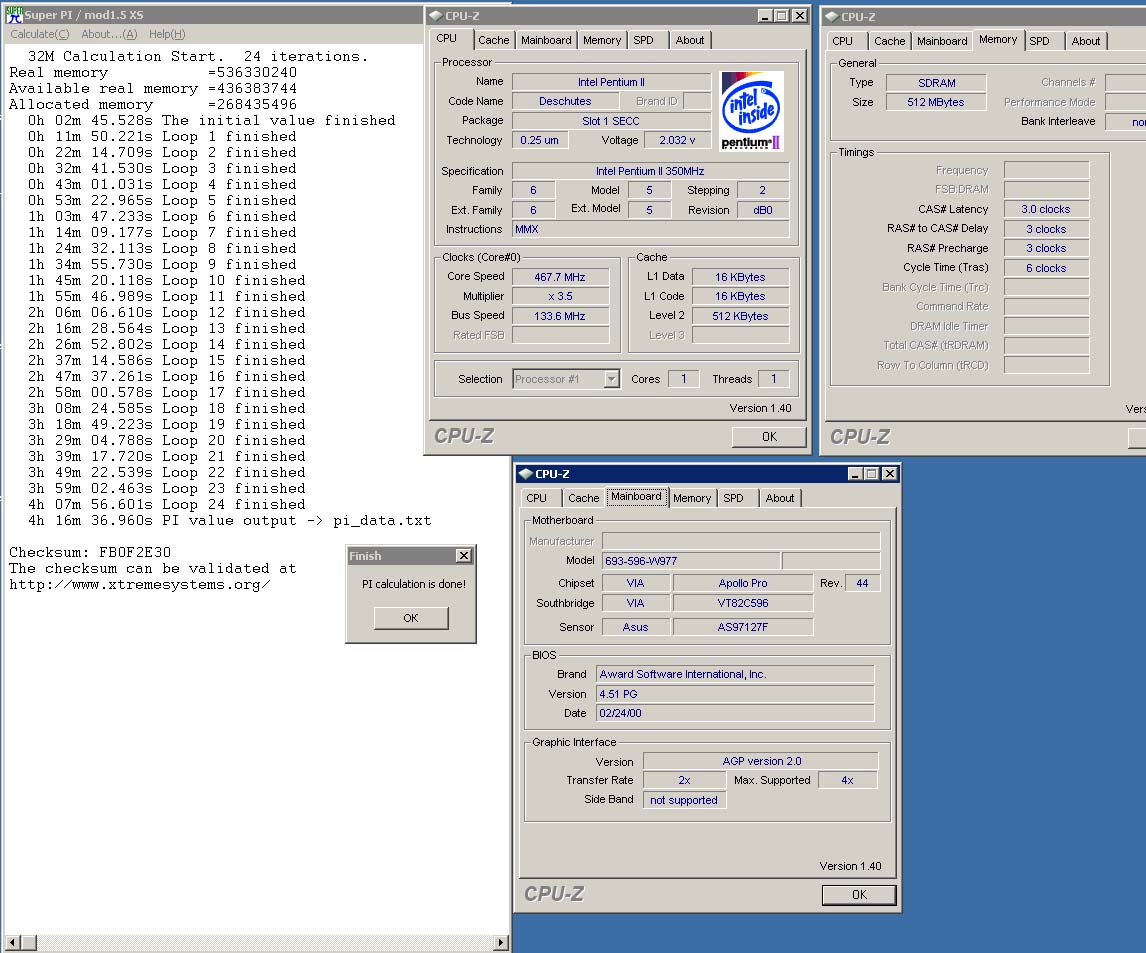Viewport: 1146px width, 953px height.
Task: Click the Voltage 2.032 v field
Action: click(x=677, y=140)
